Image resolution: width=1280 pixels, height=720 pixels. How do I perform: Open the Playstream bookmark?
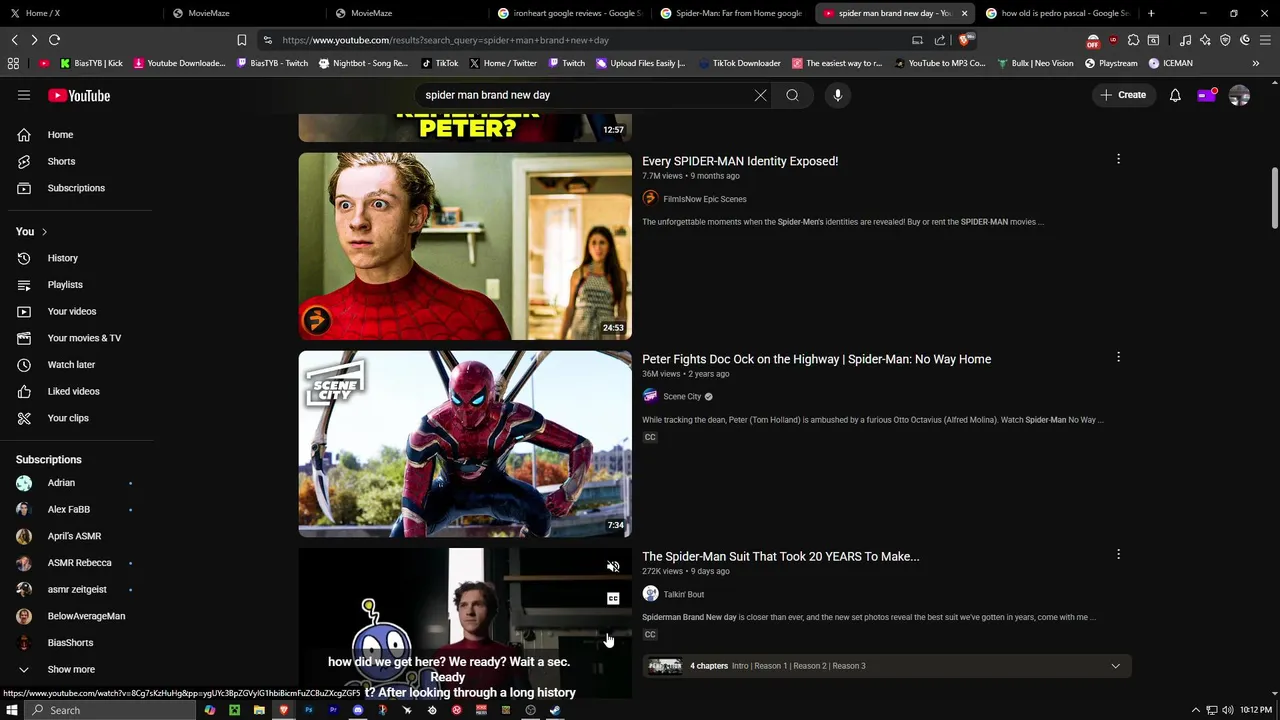point(1110,63)
